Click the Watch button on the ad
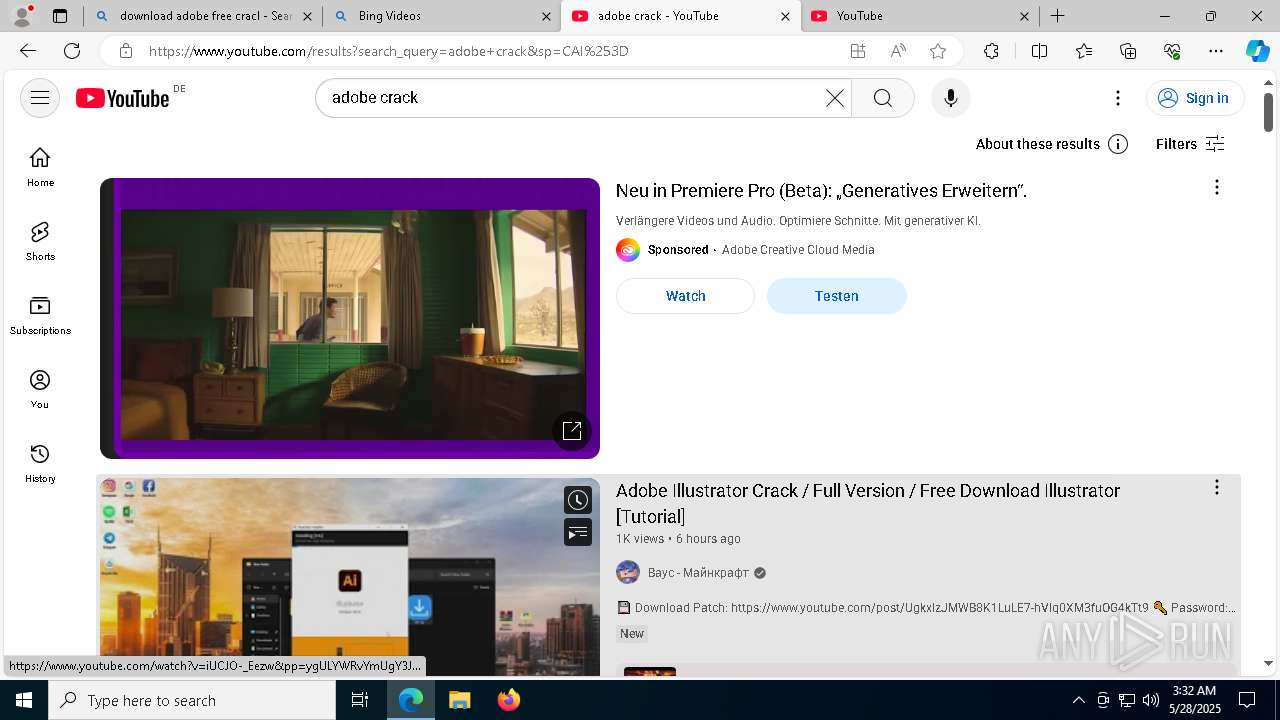Image resolution: width=1280 pixels, height=720 pixels. pyautogui.click(x=685, y=296)
